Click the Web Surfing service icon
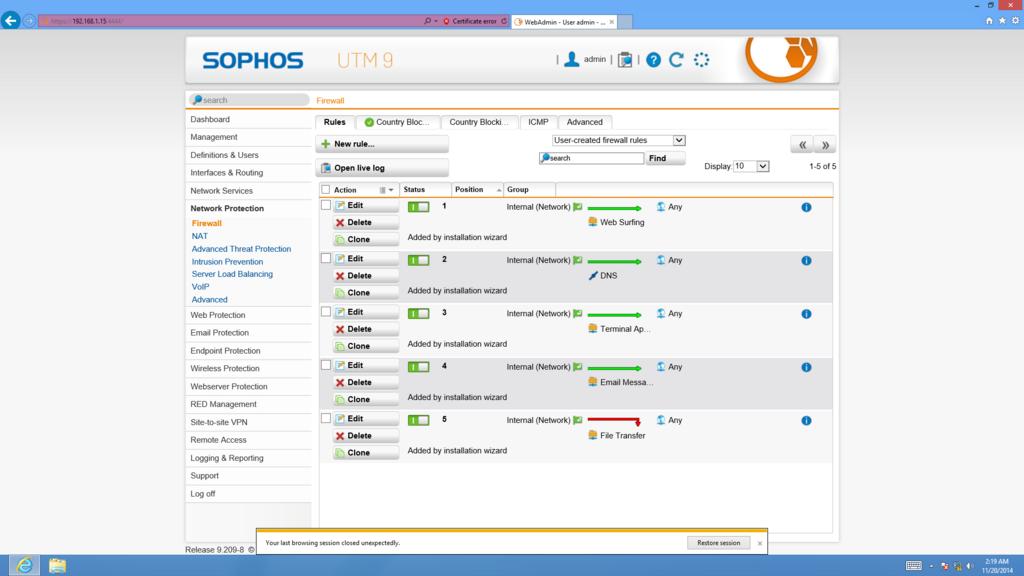Viewport: 1024px width, 576px height. [x=593, y=222]
